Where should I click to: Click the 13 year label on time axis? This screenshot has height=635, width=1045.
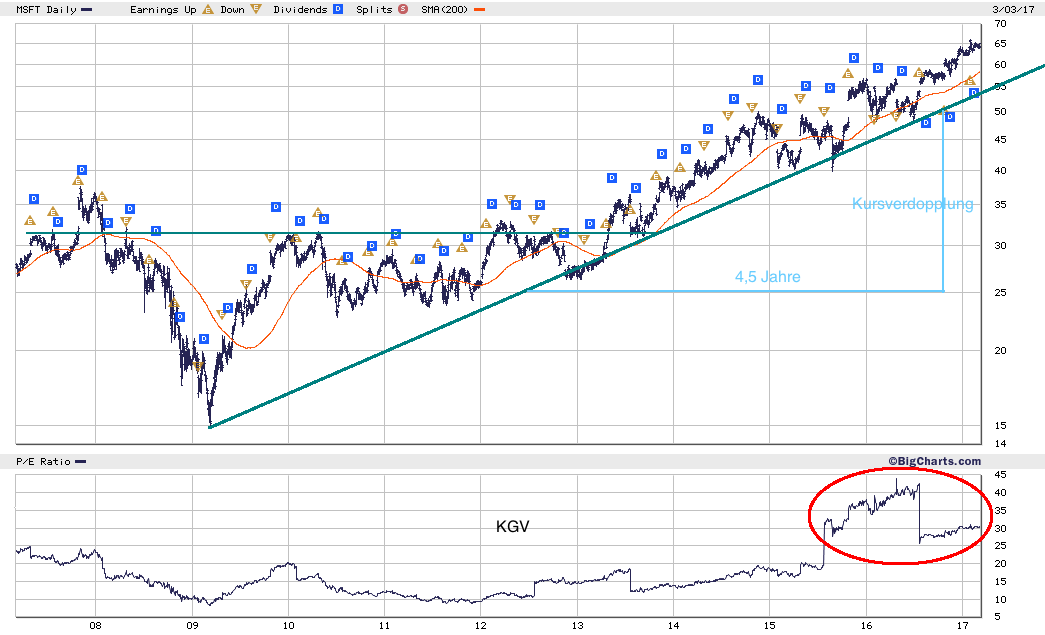(x=577, y=626)
